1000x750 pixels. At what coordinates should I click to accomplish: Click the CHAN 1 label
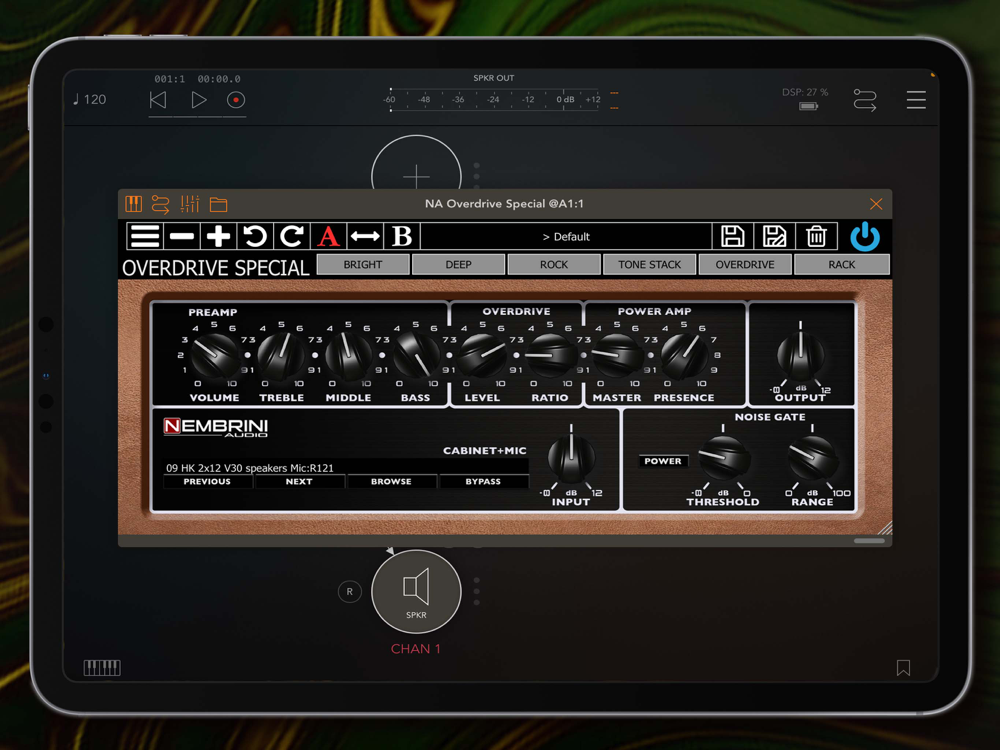pyautogui.click(x=416, y=649)
